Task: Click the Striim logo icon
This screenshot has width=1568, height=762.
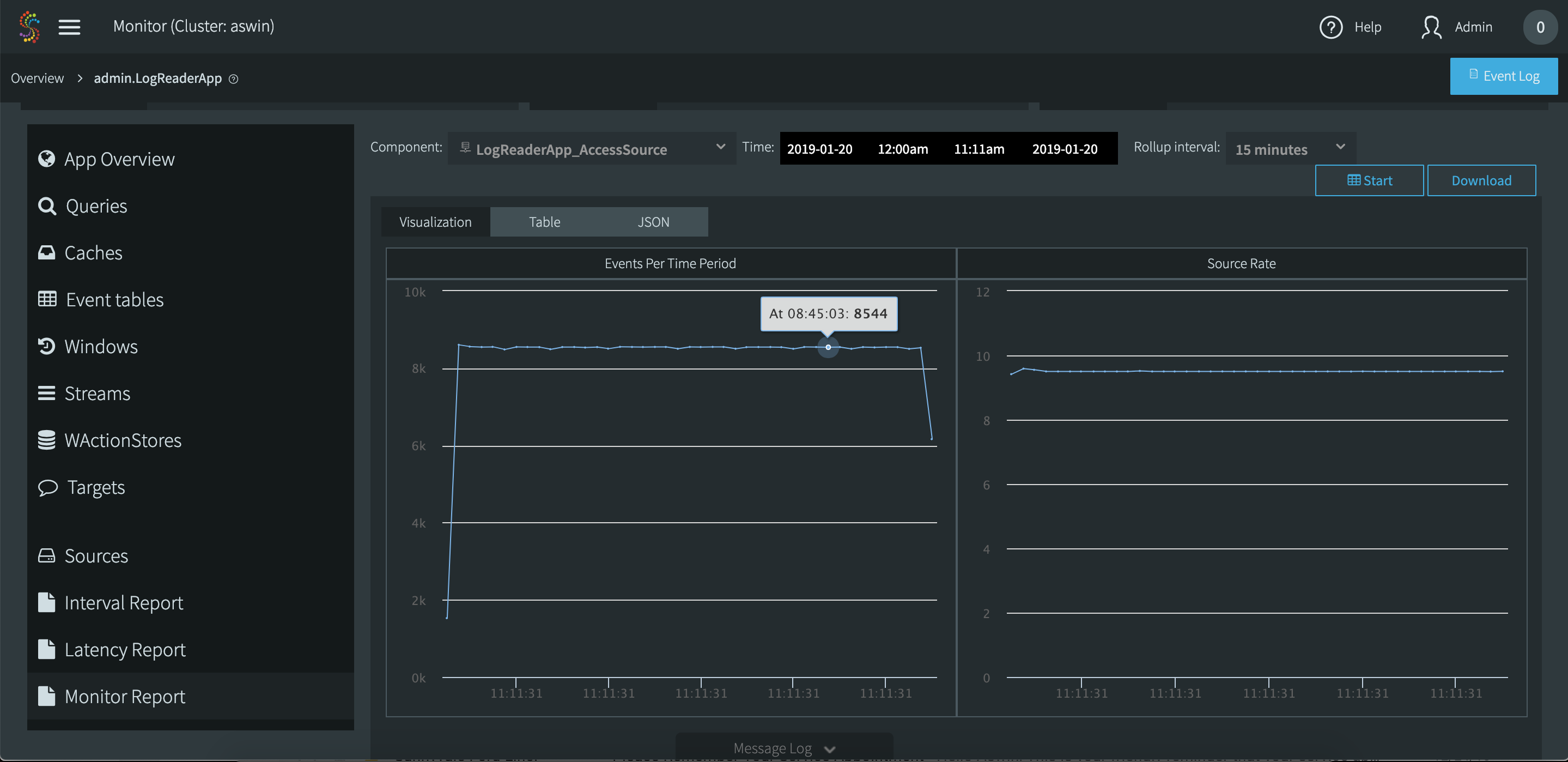Action: [29, 27]
